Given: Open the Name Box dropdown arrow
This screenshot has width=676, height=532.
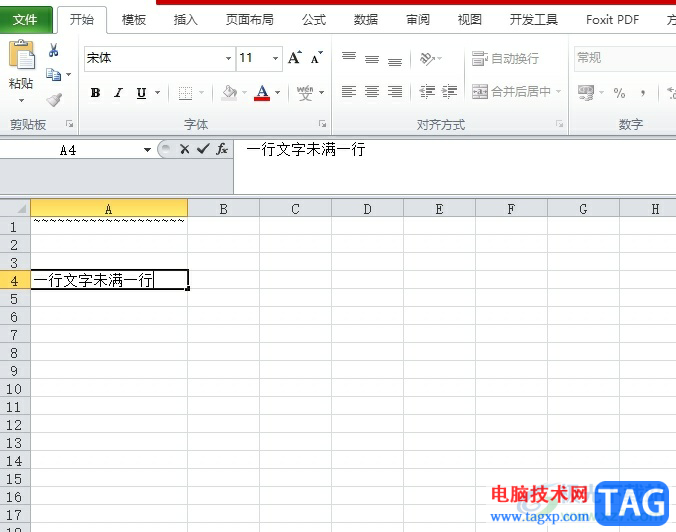Looking at the screenshot, I should 147,150.
